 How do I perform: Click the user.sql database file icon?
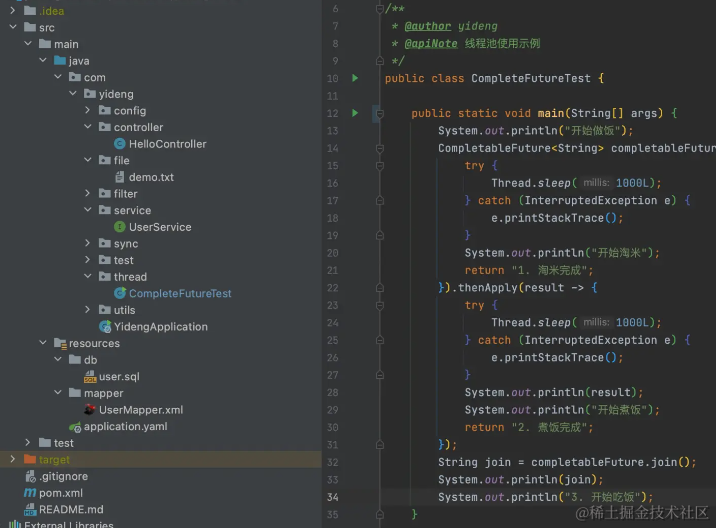pos(90,377)
